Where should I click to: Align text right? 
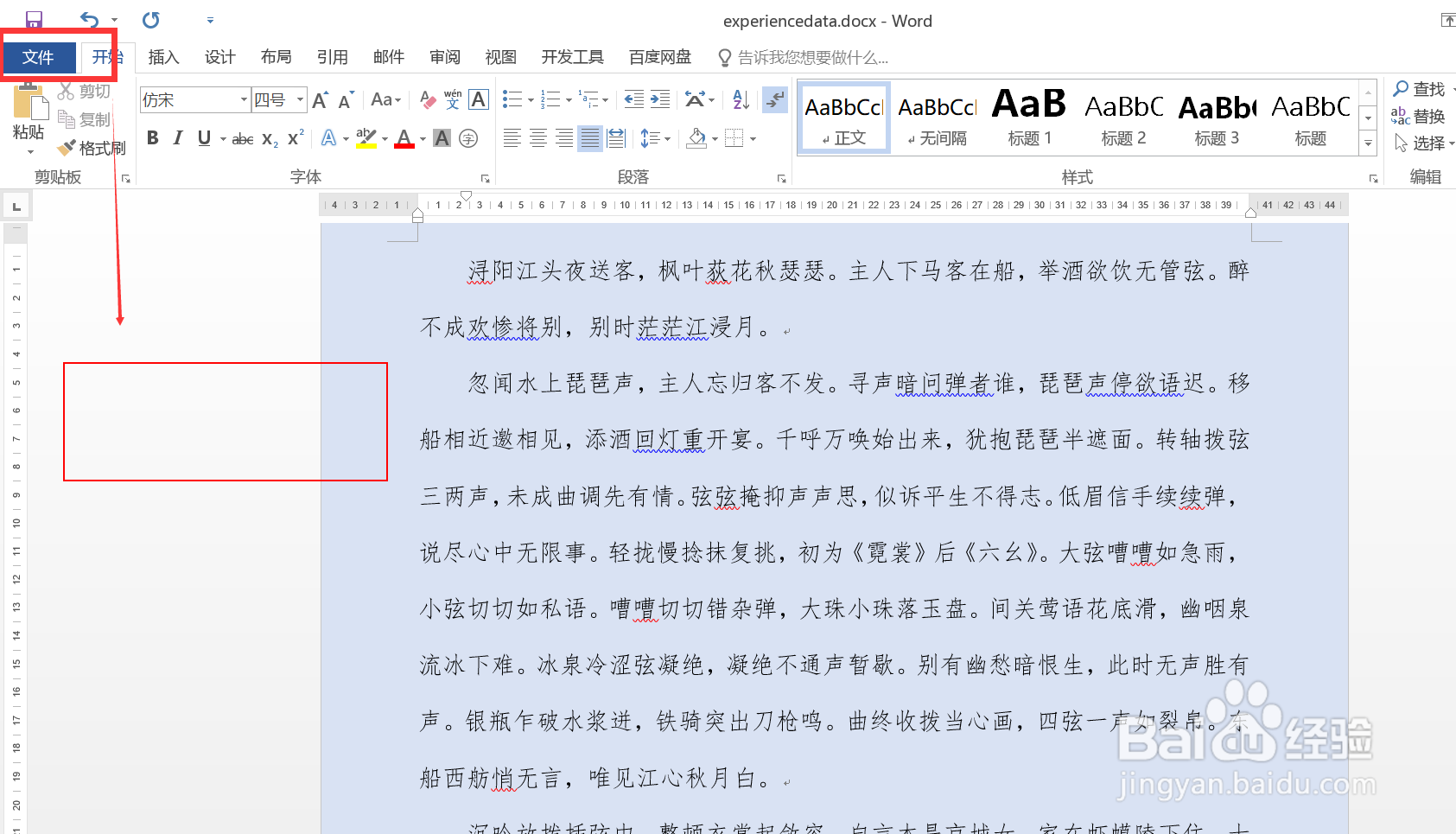click(x=564, y=138)
